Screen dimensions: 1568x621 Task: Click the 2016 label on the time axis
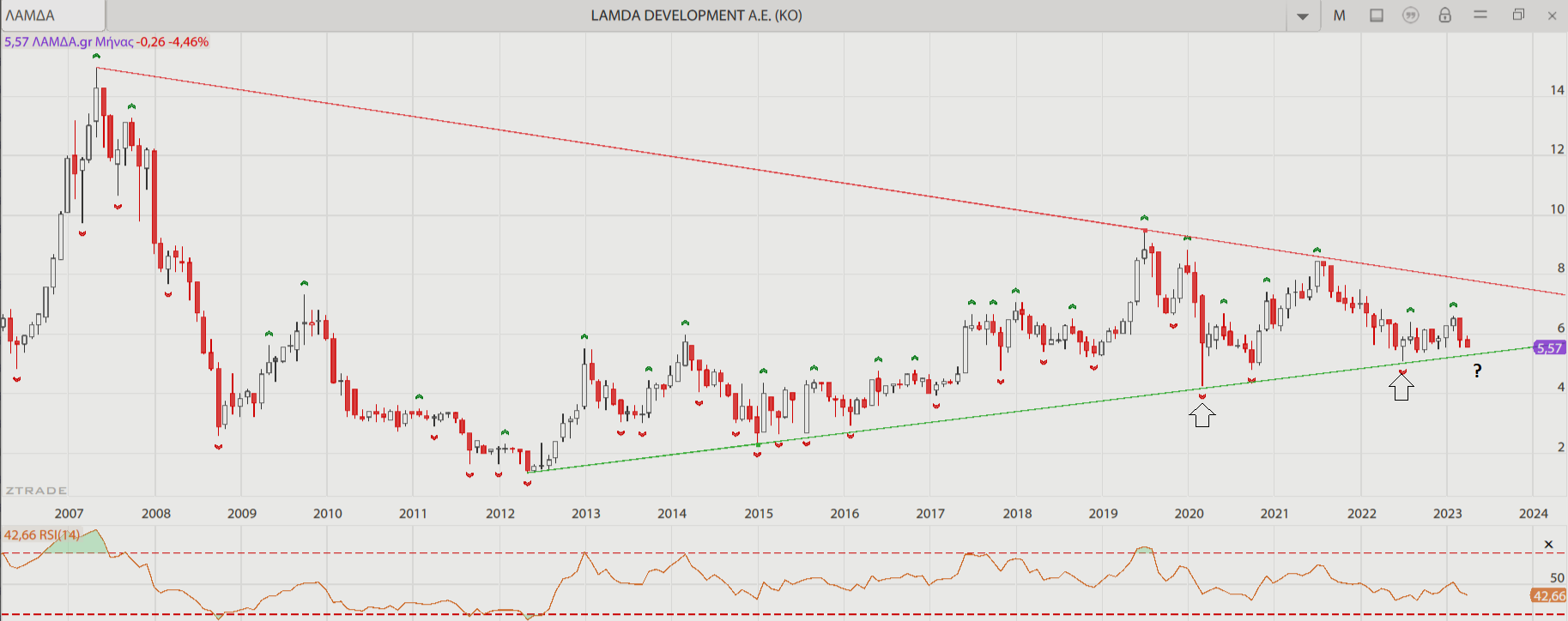pyautogui.click(x=845, y=514)
